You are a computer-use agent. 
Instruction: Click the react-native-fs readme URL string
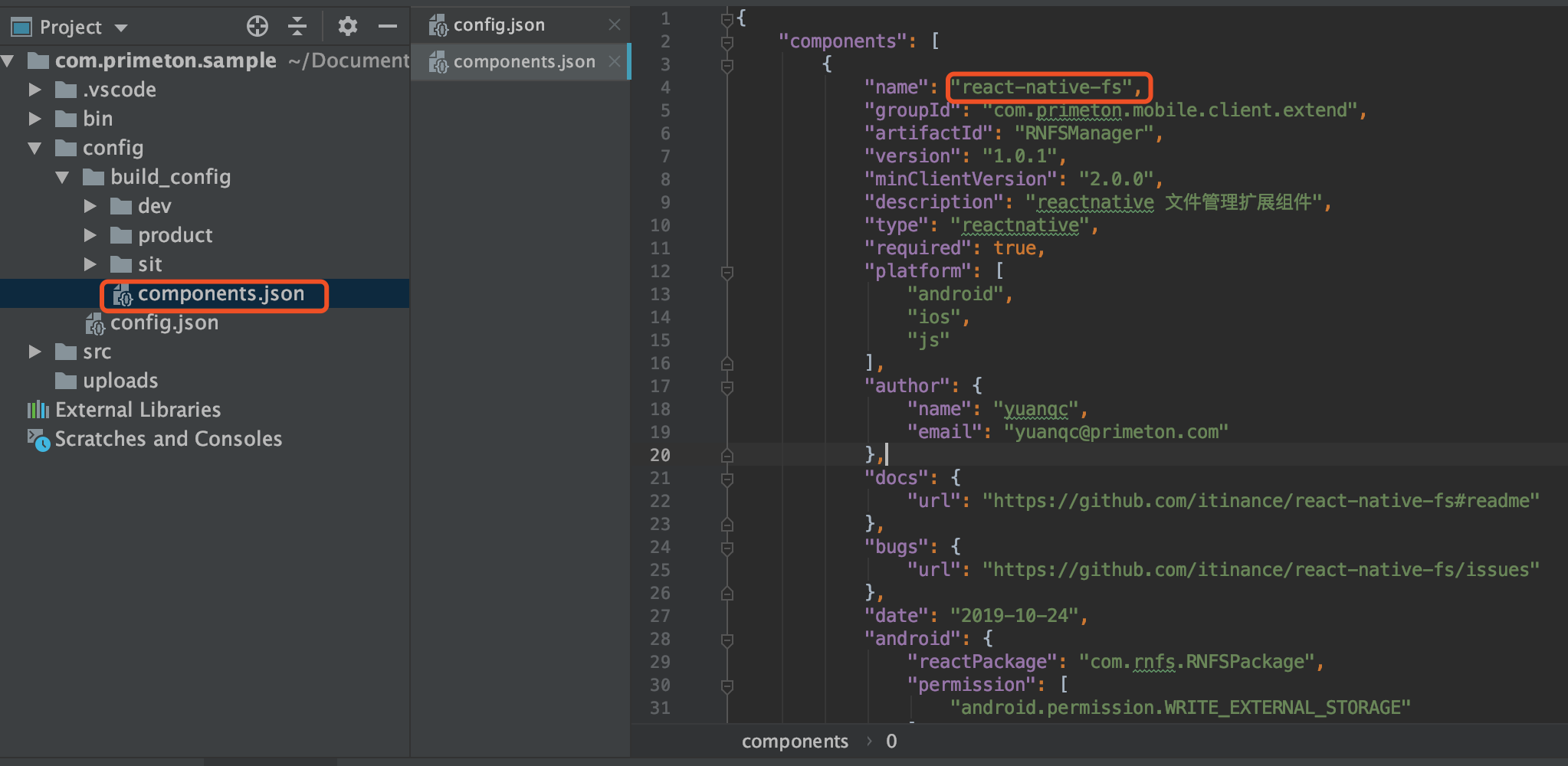tap(1261, 501)
